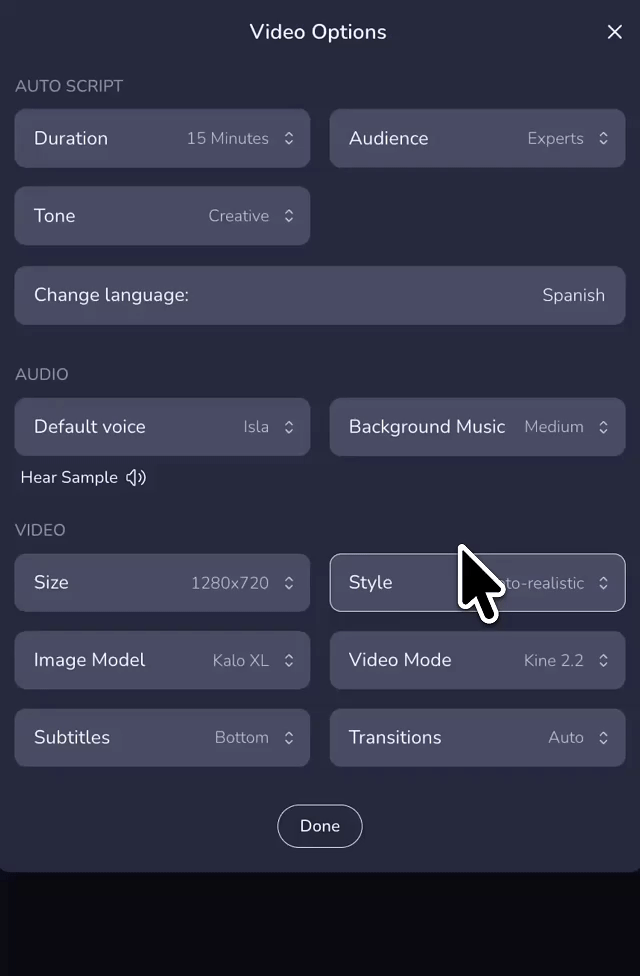
Task: Click the Background Music chevron icon
Action: click(x=605, y=427)
